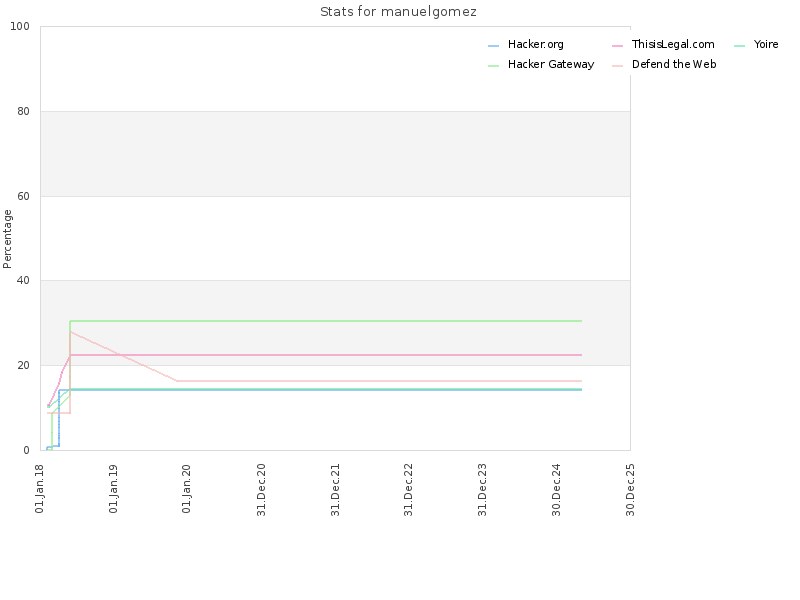The height and width of the screenshot is (600, 800).
Task: Click the blue Hacker.org legend color marker
Action: (x=493, y=46)
